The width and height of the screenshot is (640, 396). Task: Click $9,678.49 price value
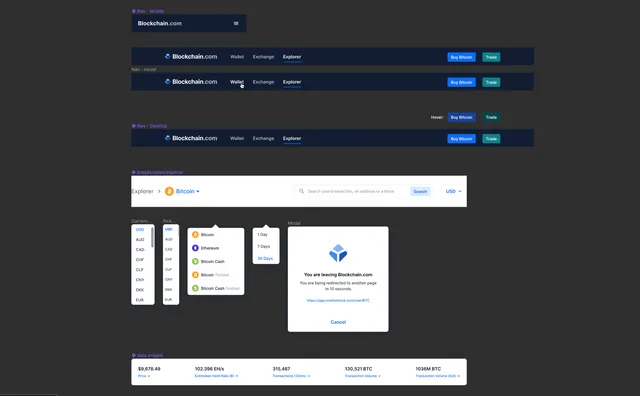149,369
